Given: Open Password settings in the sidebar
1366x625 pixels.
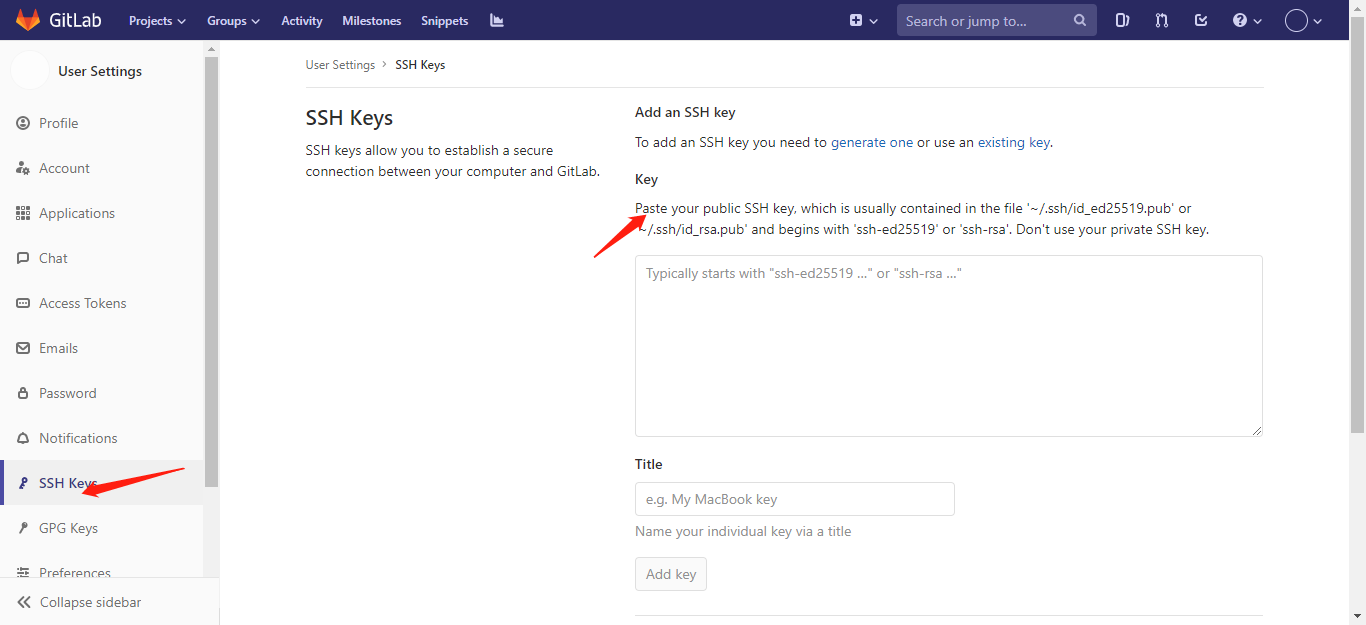Looking at the screenshot, I should pyautogui.click(x=102, y=393).
